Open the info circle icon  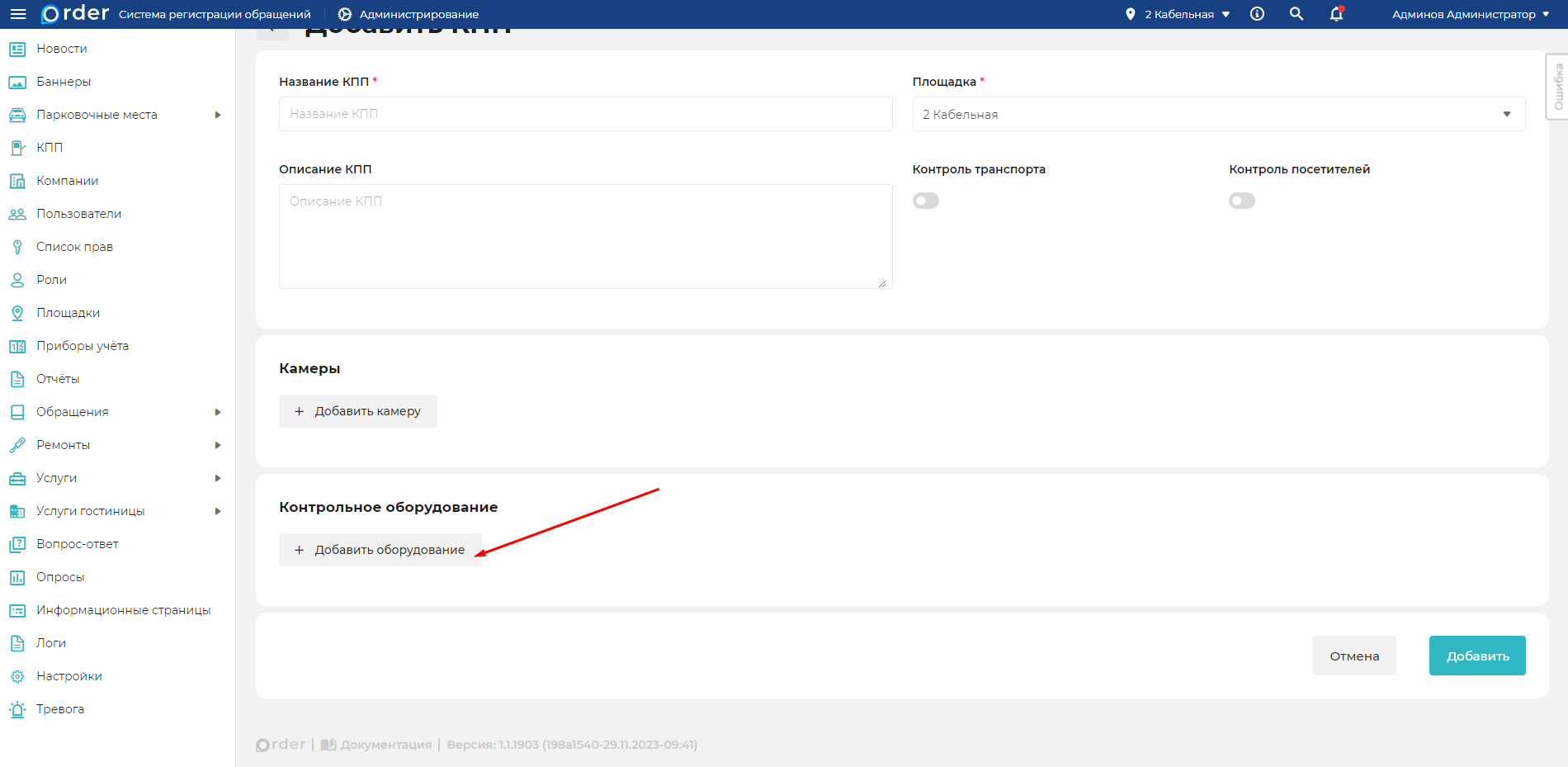click(x=1257, y=14)
